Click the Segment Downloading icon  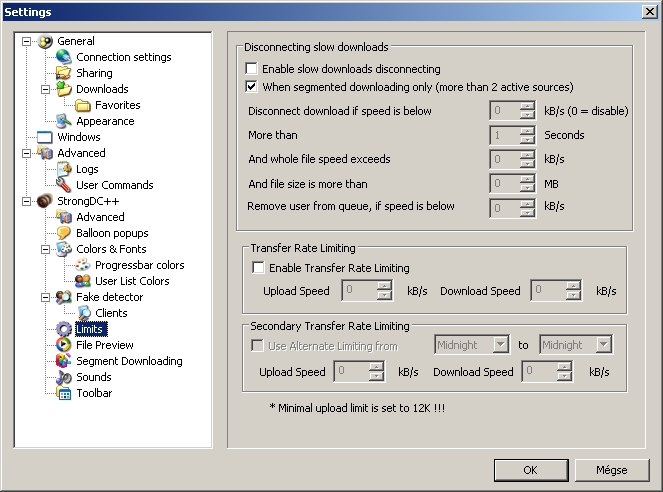coord(64,361)
